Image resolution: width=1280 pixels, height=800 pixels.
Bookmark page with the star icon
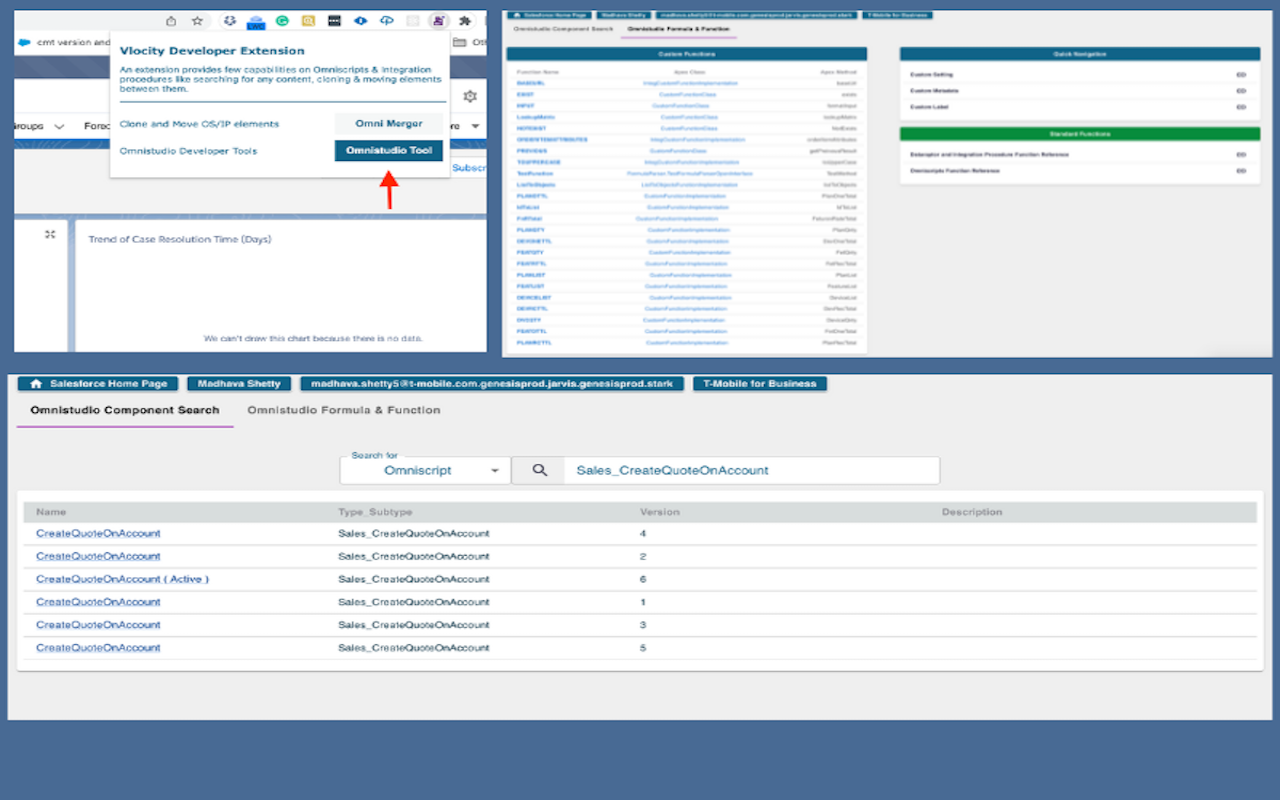198,20
